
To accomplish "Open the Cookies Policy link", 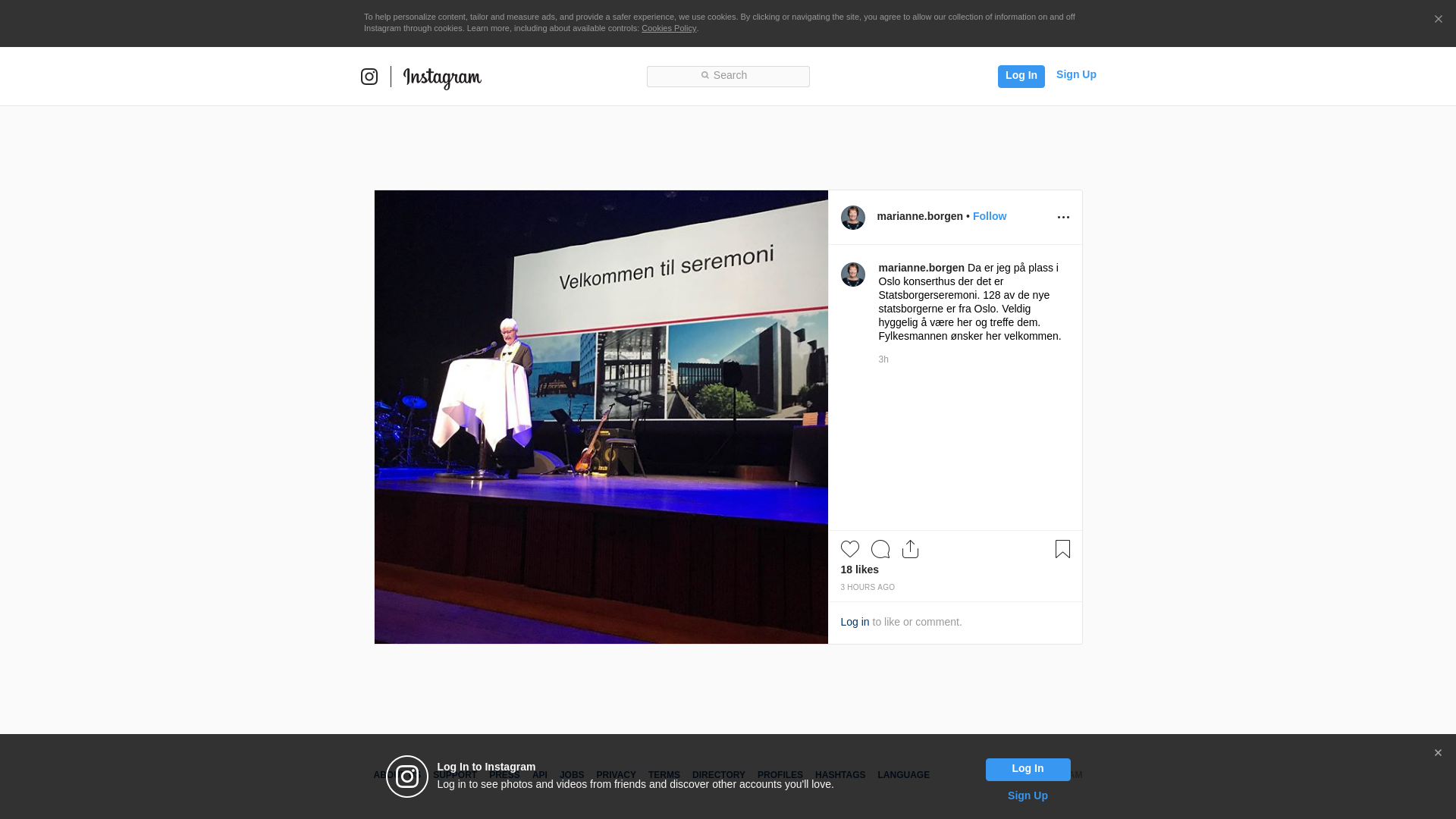I will [x=669, y=28].
